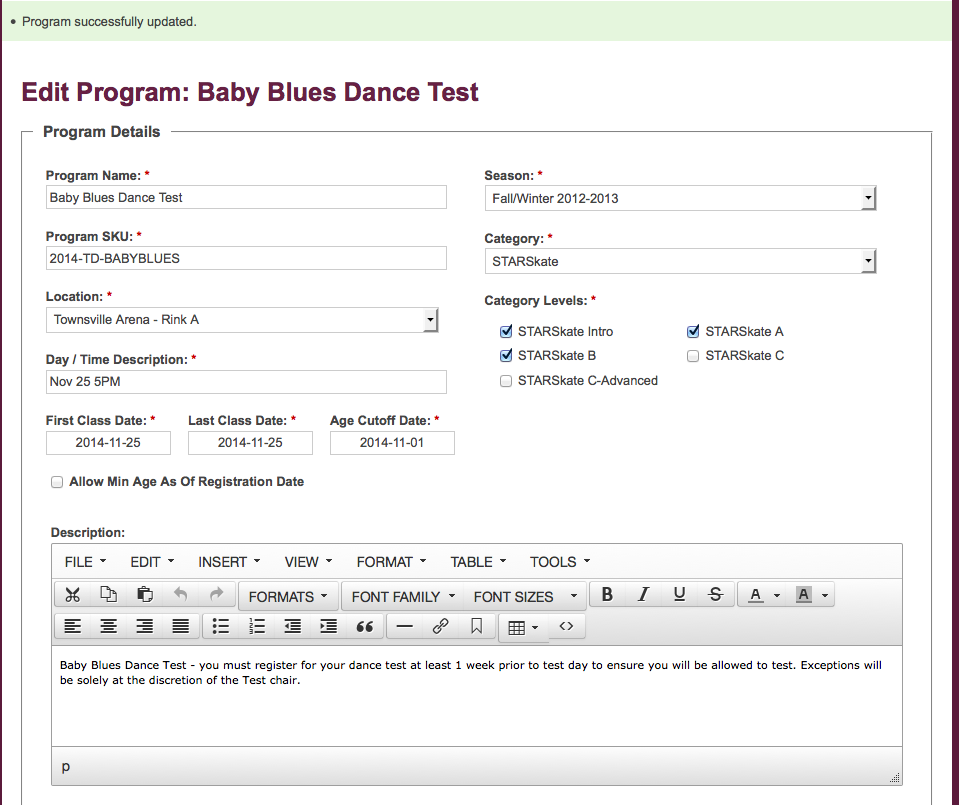The height and width of the screenshot is (805, 959).
Task: Open the Location dropdown
Action: click(x=242, y=320)
